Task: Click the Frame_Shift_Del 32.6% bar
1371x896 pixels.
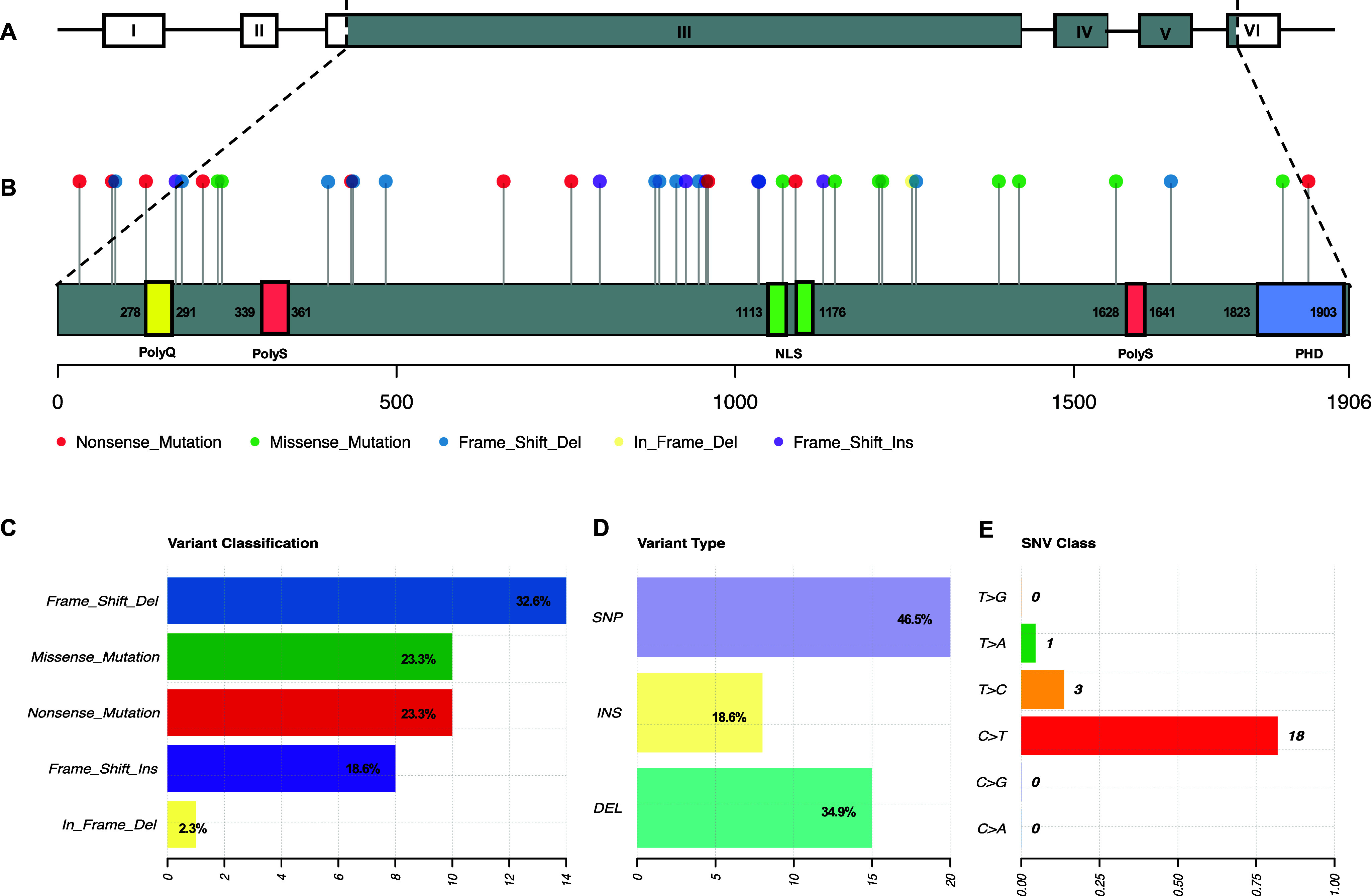Action: pyautogui.click(x=366, y=600)
